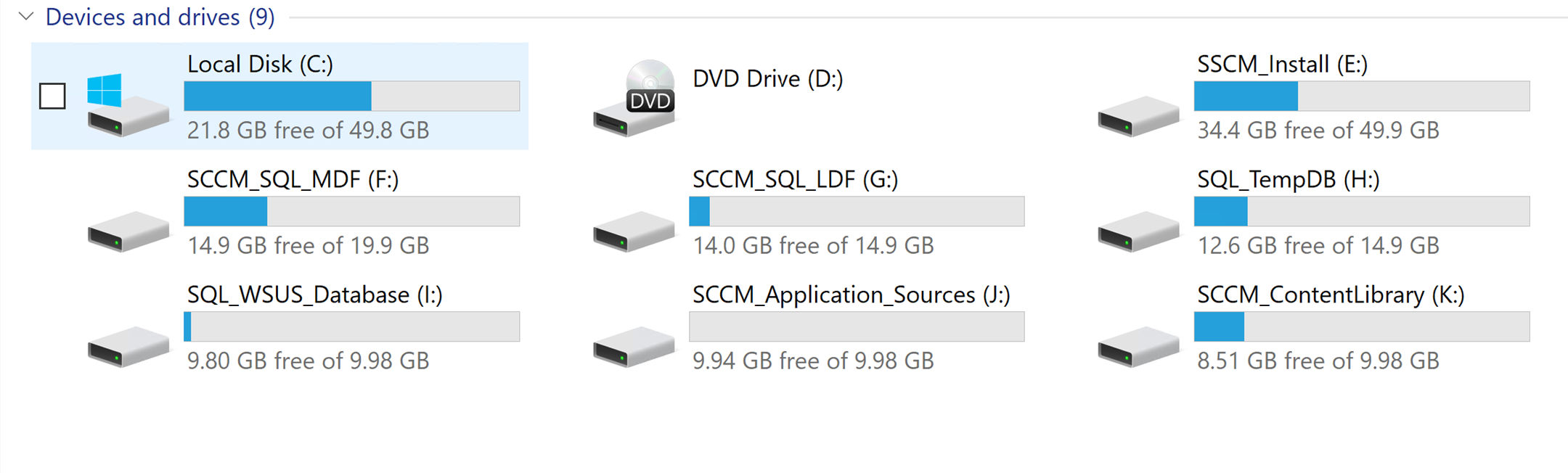Click the SCCM_Application_Sources (J:) drive icon

click(633, 346)
